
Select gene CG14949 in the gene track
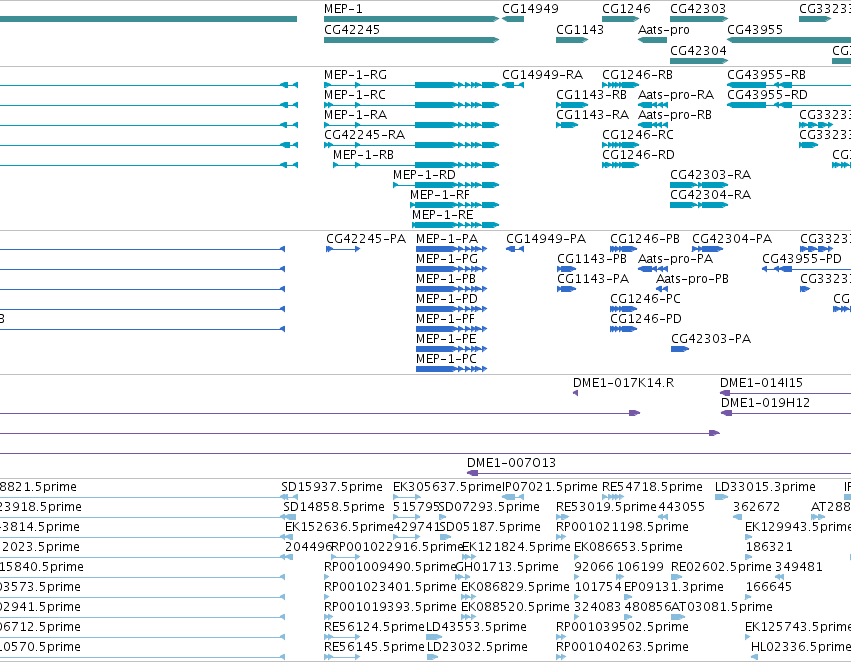click(530, 9)
